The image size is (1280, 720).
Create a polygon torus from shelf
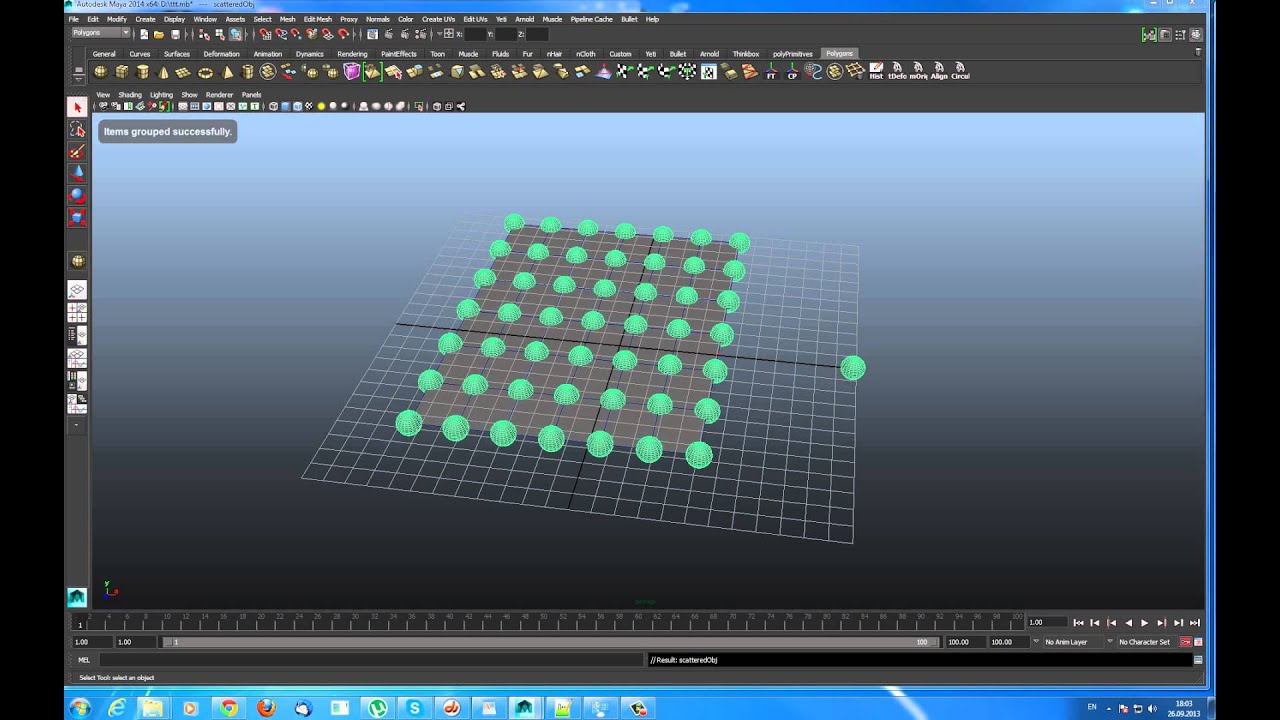coord(205,72)
